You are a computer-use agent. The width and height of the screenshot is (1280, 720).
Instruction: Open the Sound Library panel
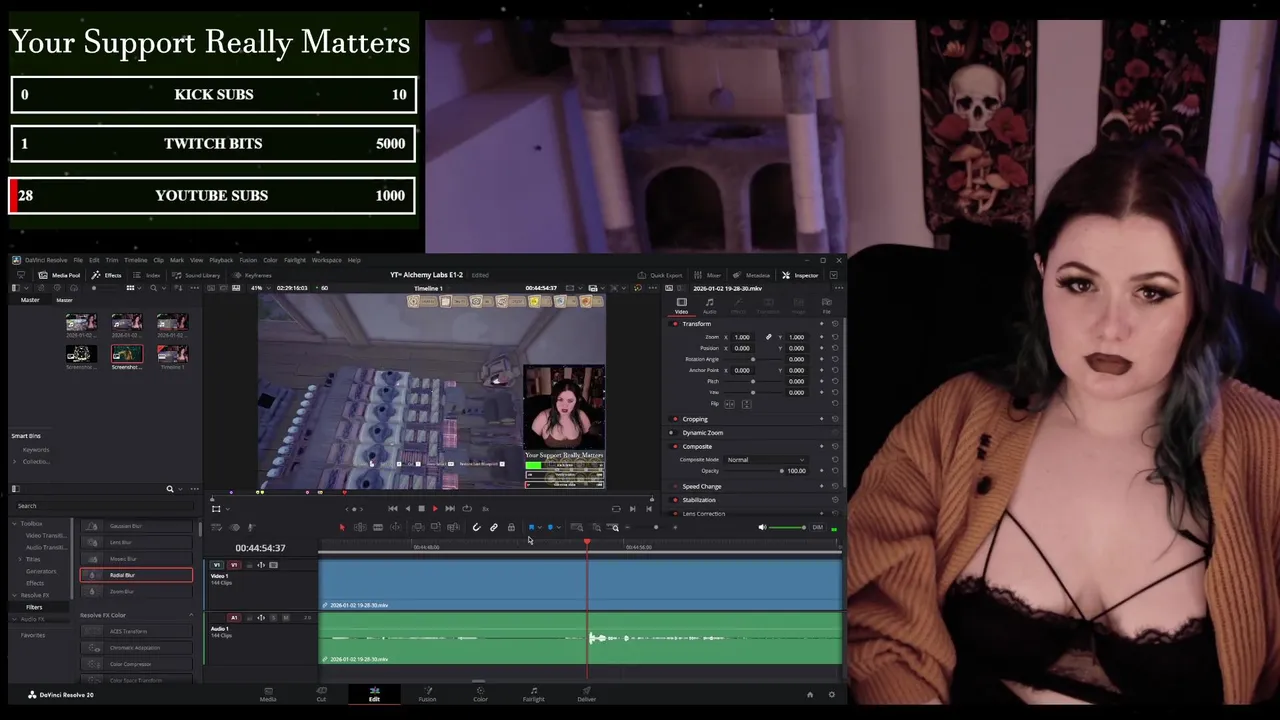[197, 275]
